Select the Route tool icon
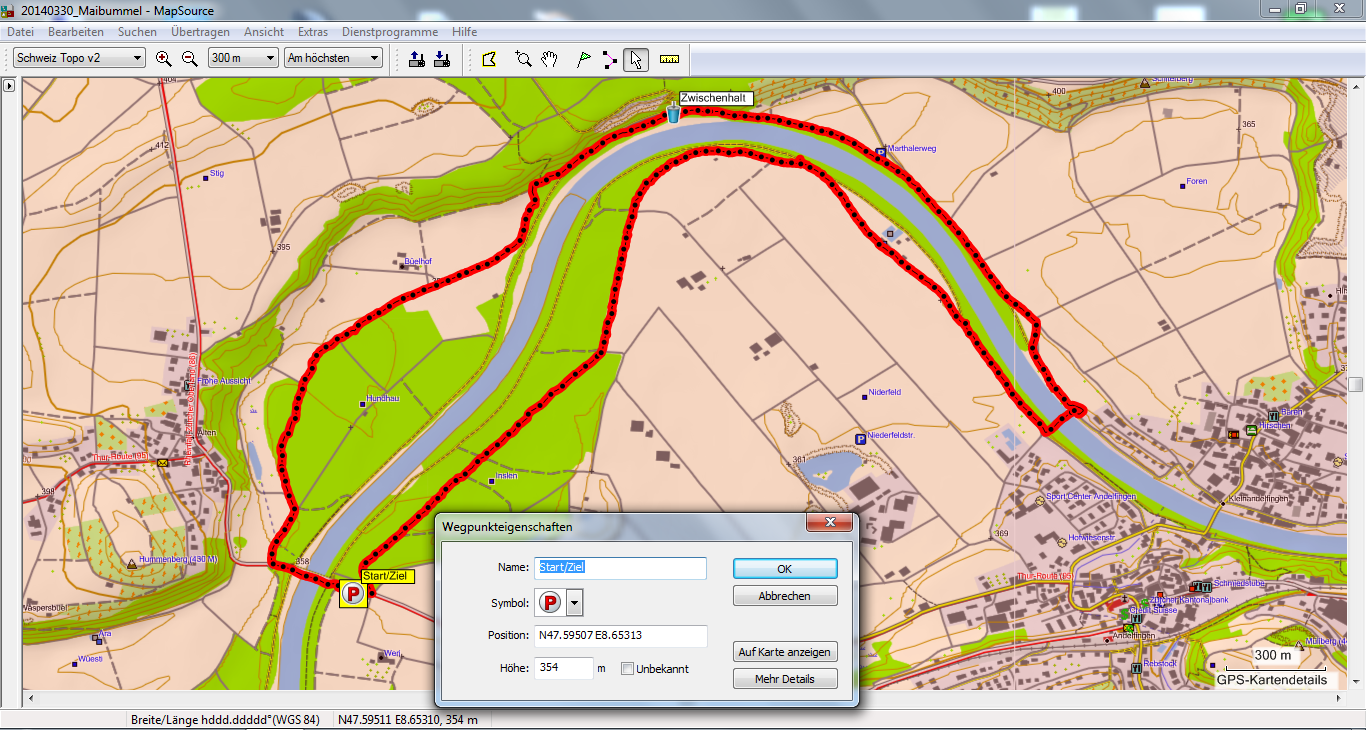Image resolution: width=1366 pixels, height=730 pixels. click(x=610, y=59)
